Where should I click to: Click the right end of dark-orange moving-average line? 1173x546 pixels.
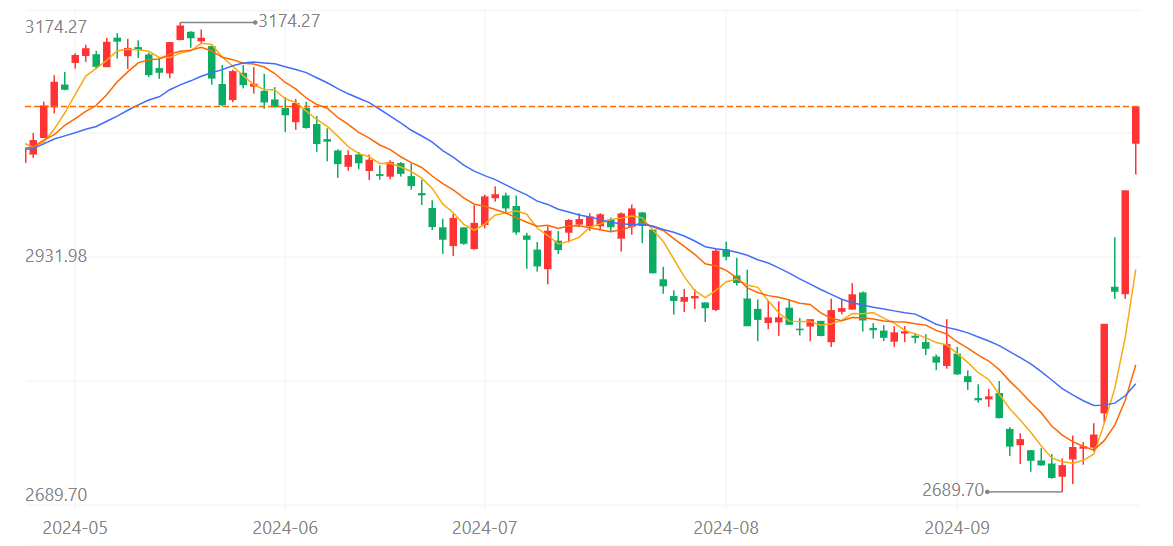pyautogui.click(x=1135, y=367)
